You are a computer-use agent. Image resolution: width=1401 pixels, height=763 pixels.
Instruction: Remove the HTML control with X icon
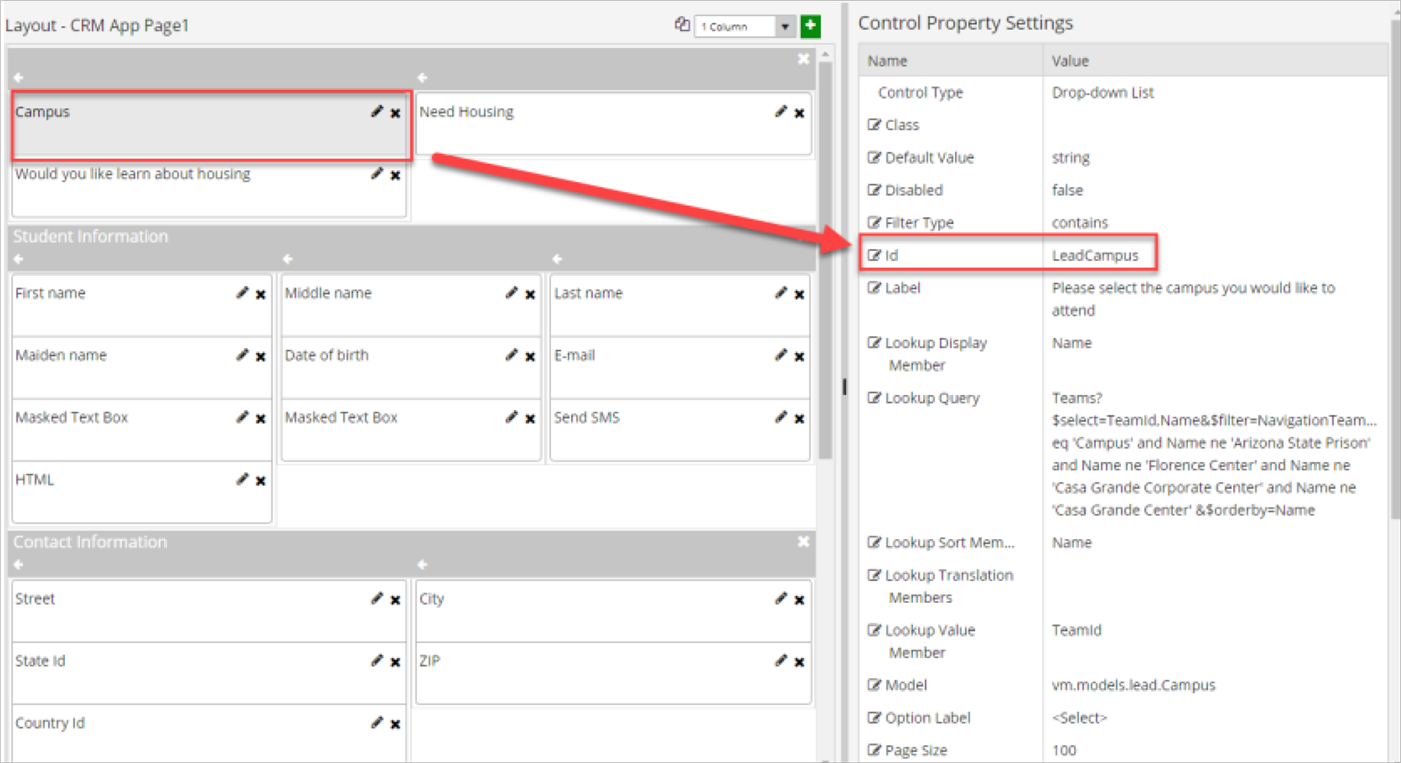pos(260,481)
